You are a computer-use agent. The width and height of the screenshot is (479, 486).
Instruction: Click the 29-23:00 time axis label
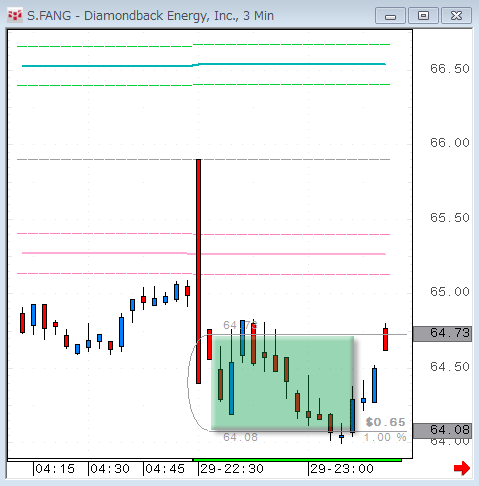click(x=342, y=469)
